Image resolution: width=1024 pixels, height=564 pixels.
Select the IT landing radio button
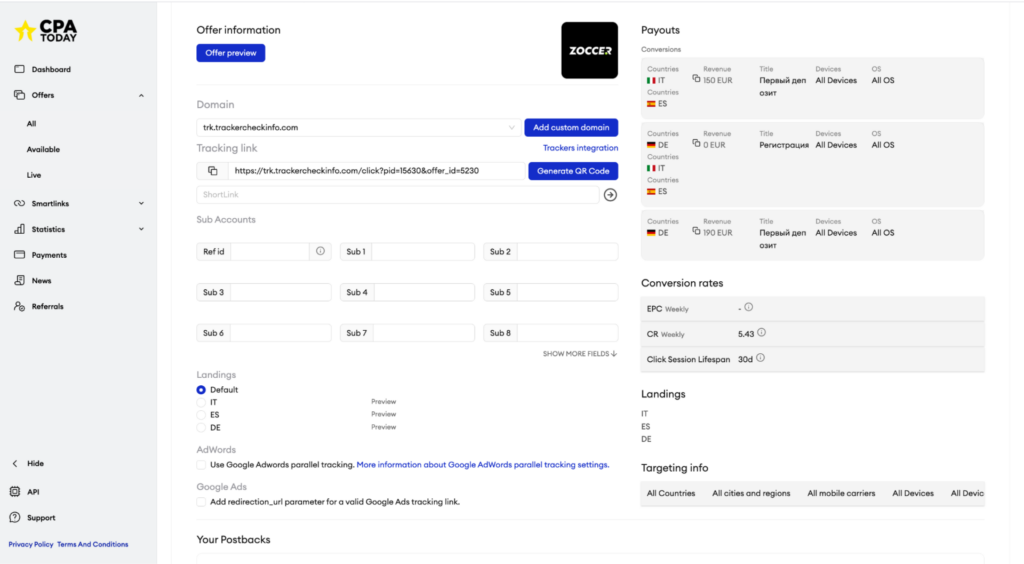click(x=201, y=403)
